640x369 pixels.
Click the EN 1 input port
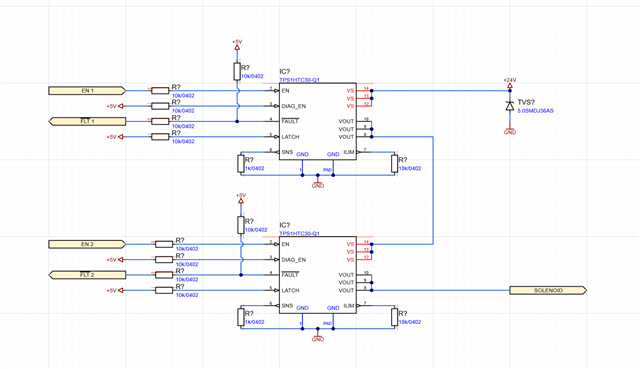87,91
